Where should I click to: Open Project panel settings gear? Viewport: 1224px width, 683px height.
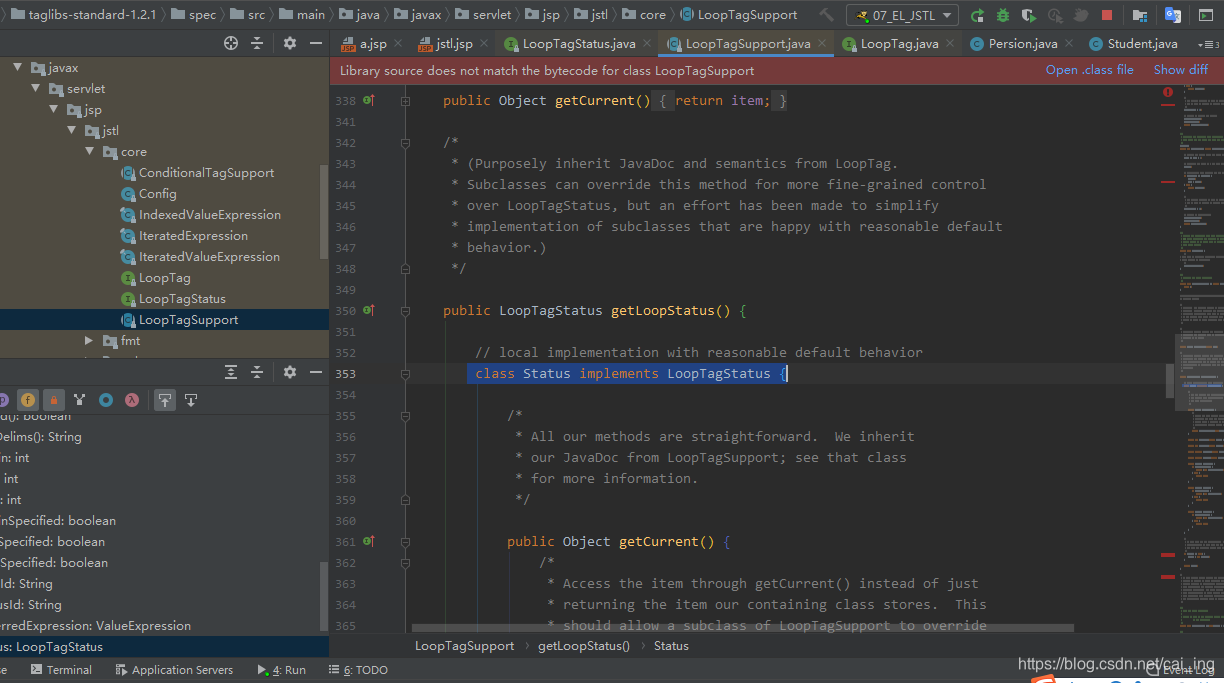click(290, 43)
